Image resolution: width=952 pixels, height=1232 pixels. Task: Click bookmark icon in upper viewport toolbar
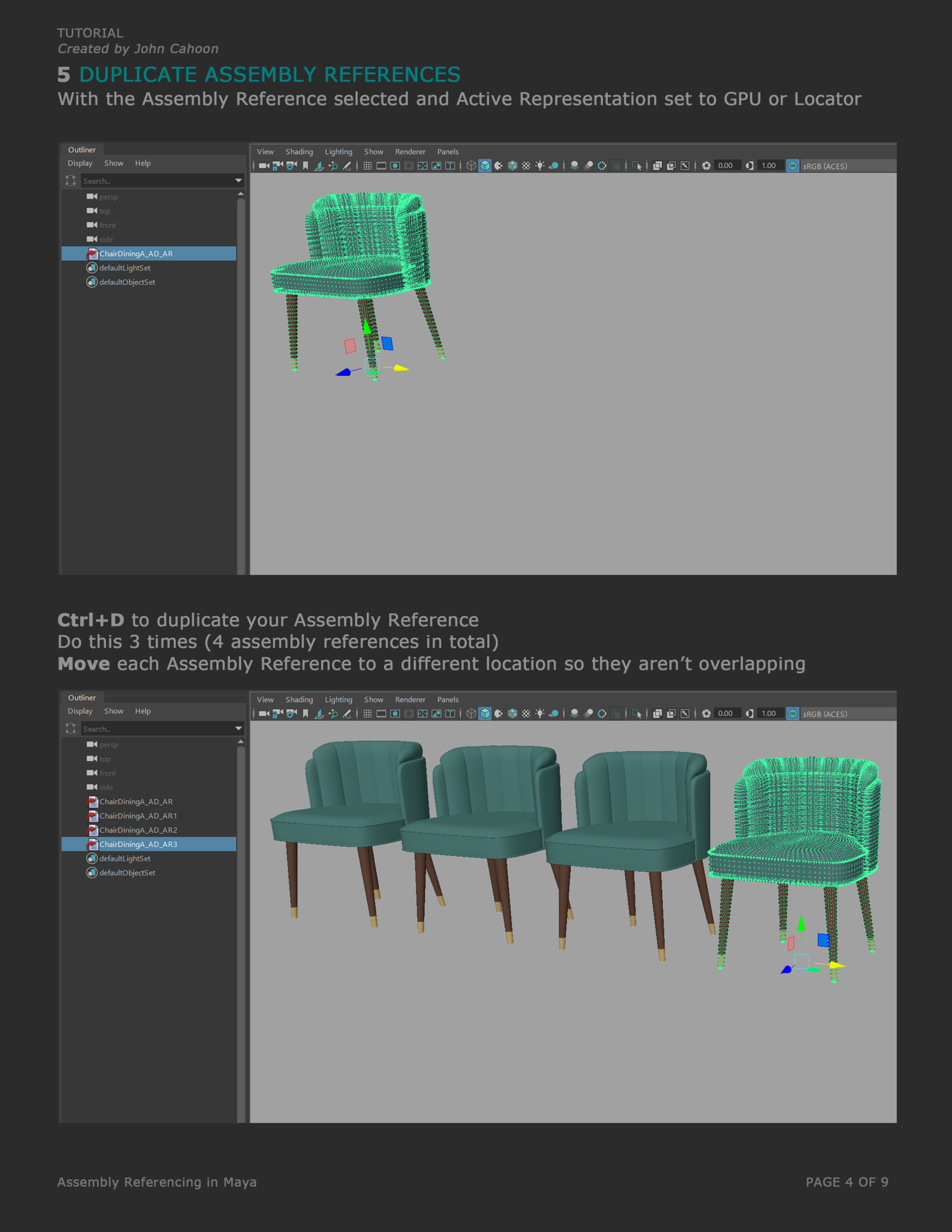click(305, 166)
